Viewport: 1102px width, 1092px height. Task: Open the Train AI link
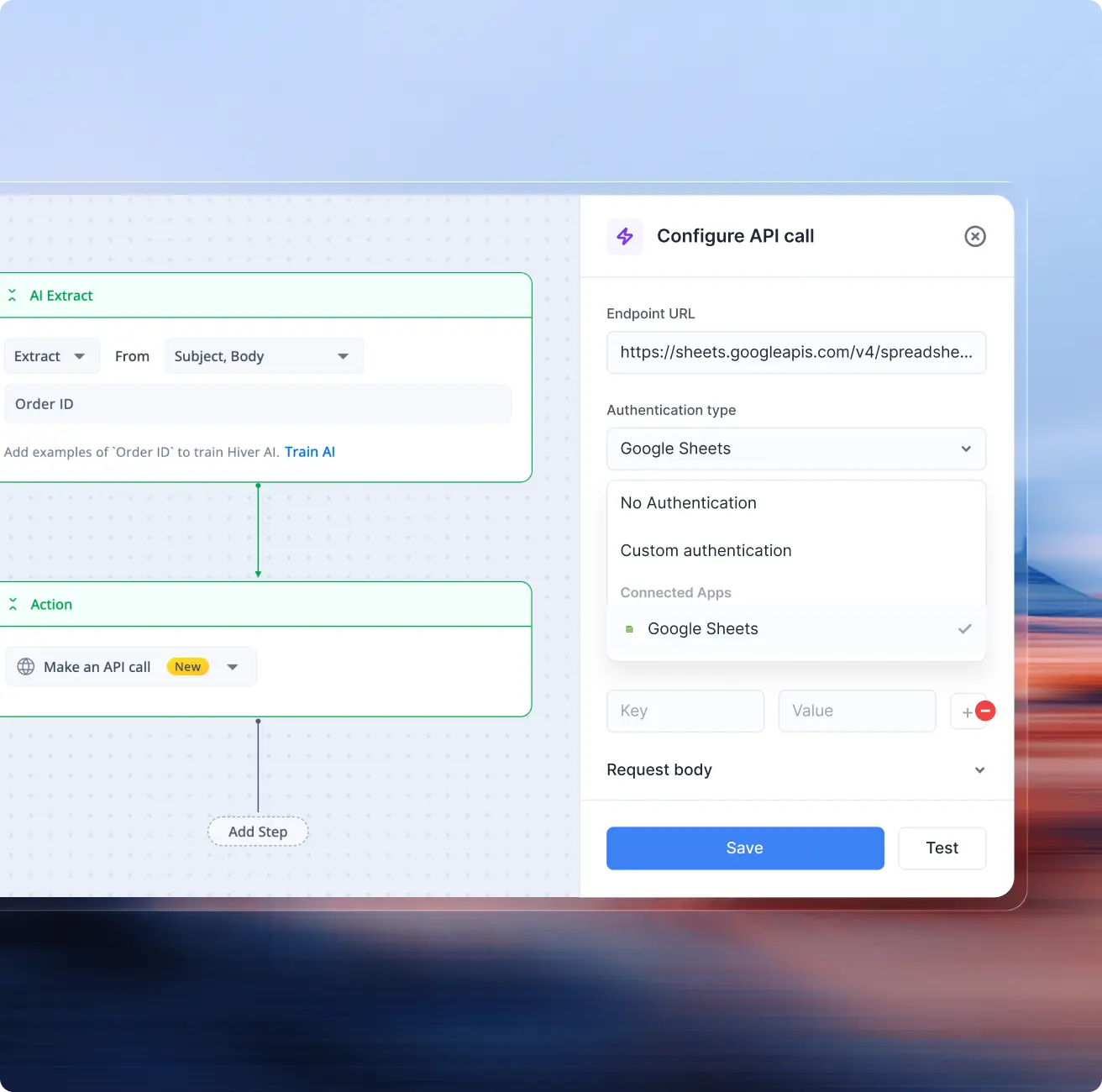pyautogui.click(x=310, y=452)
